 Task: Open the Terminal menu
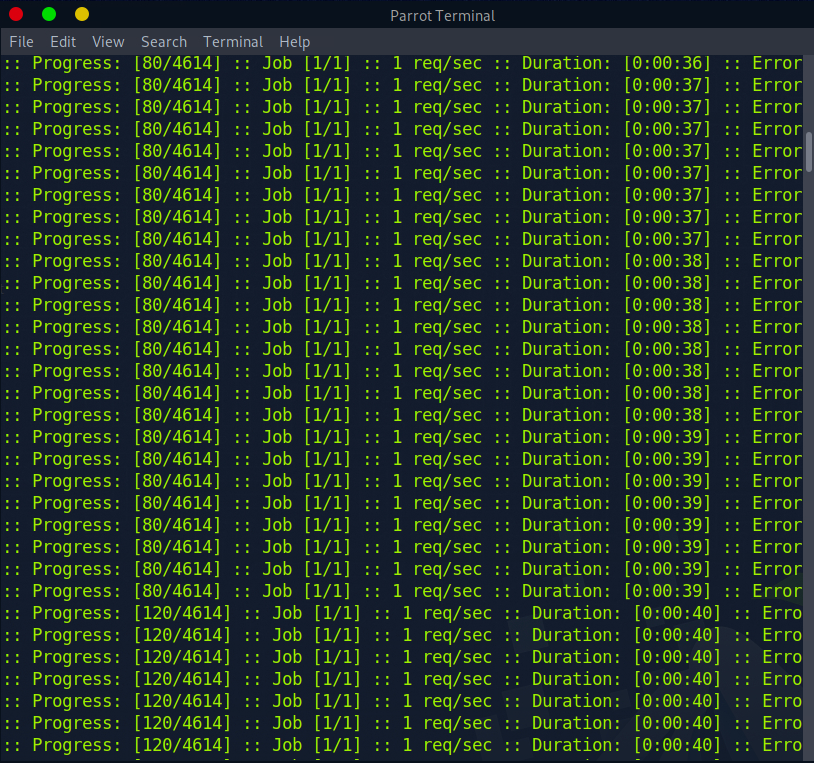click(233, 42)
